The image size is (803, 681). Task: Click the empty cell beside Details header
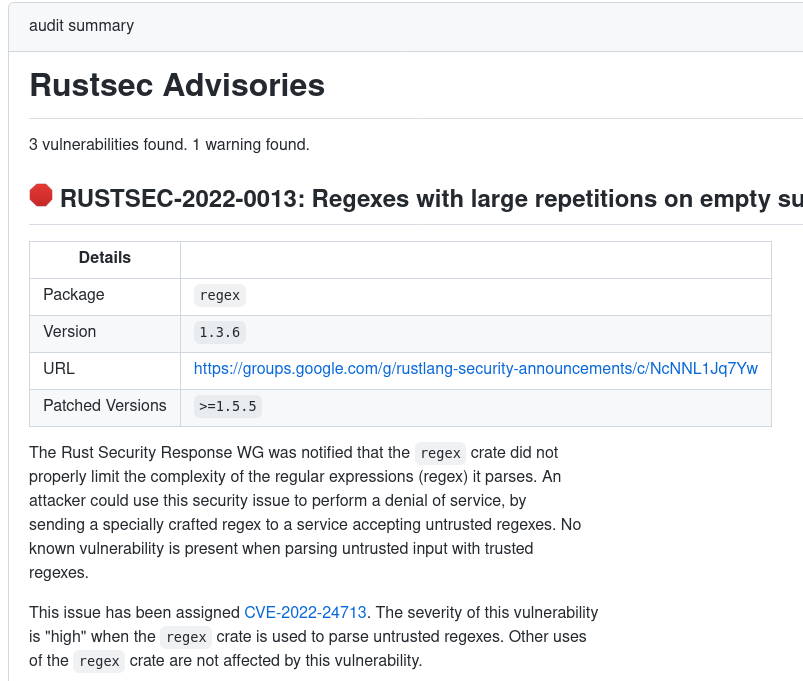pyautogui.click(x=475, y=258)
